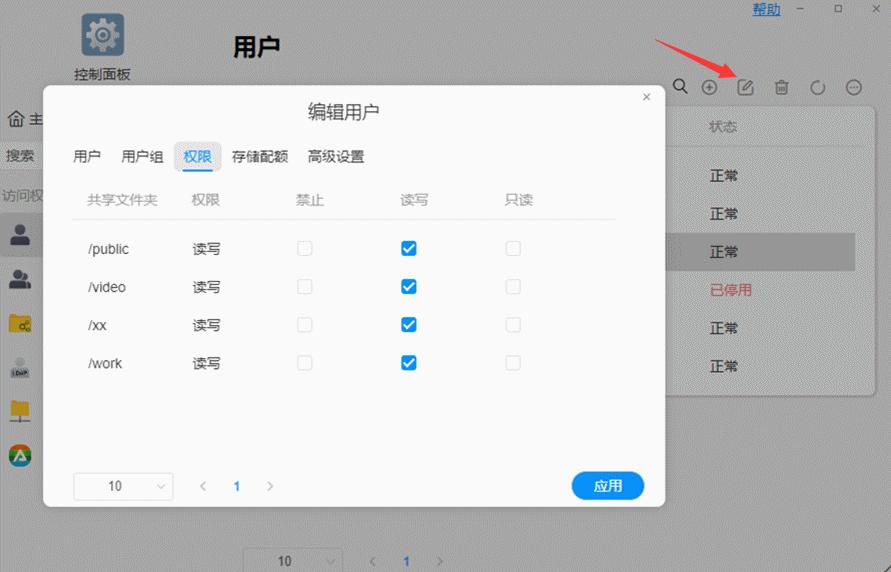
Task: Check read-only box for /public
Action: 513,248
